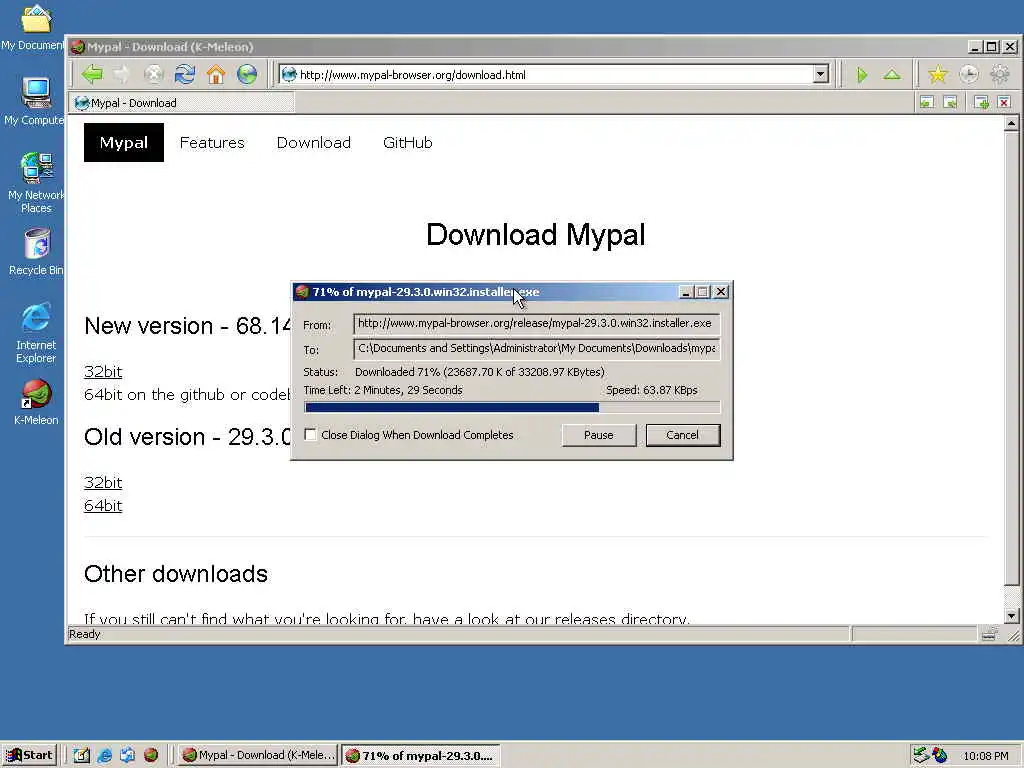Image resolution: width=1024 pixels, height=768 pixels.
Task: Switch to Mypal - Download taskbar button
Action: coord(258,755)
